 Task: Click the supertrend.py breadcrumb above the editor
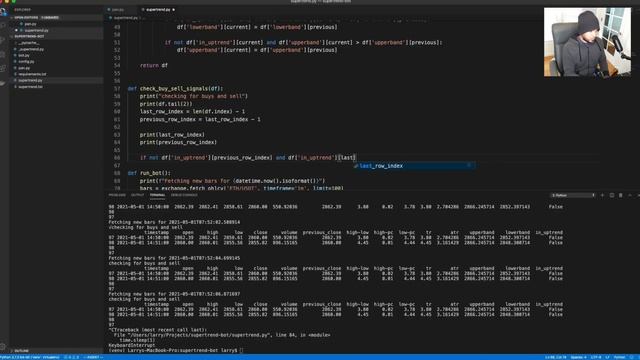(x=125, y=18)
